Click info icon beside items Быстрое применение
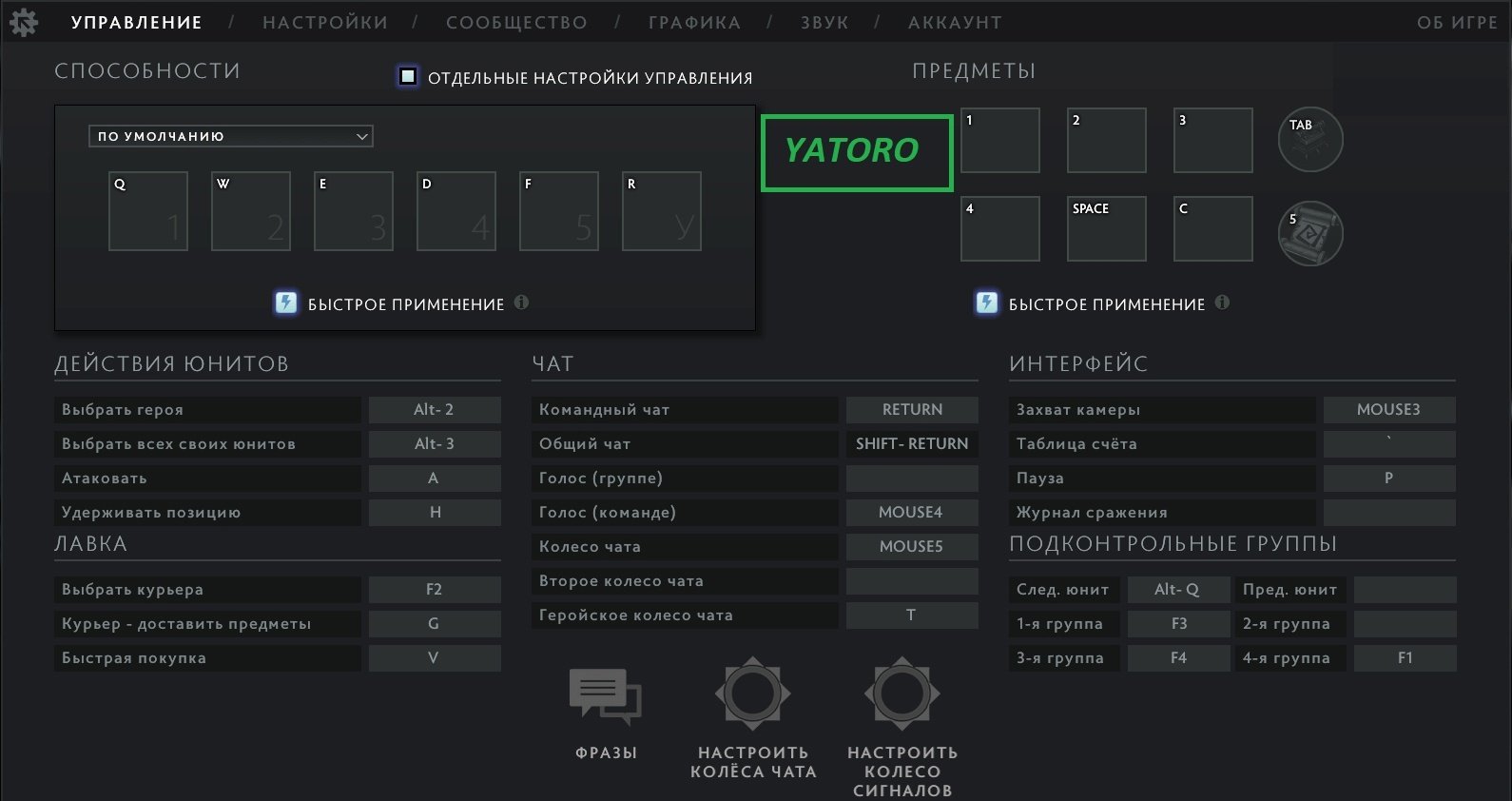 [1222, 303]
